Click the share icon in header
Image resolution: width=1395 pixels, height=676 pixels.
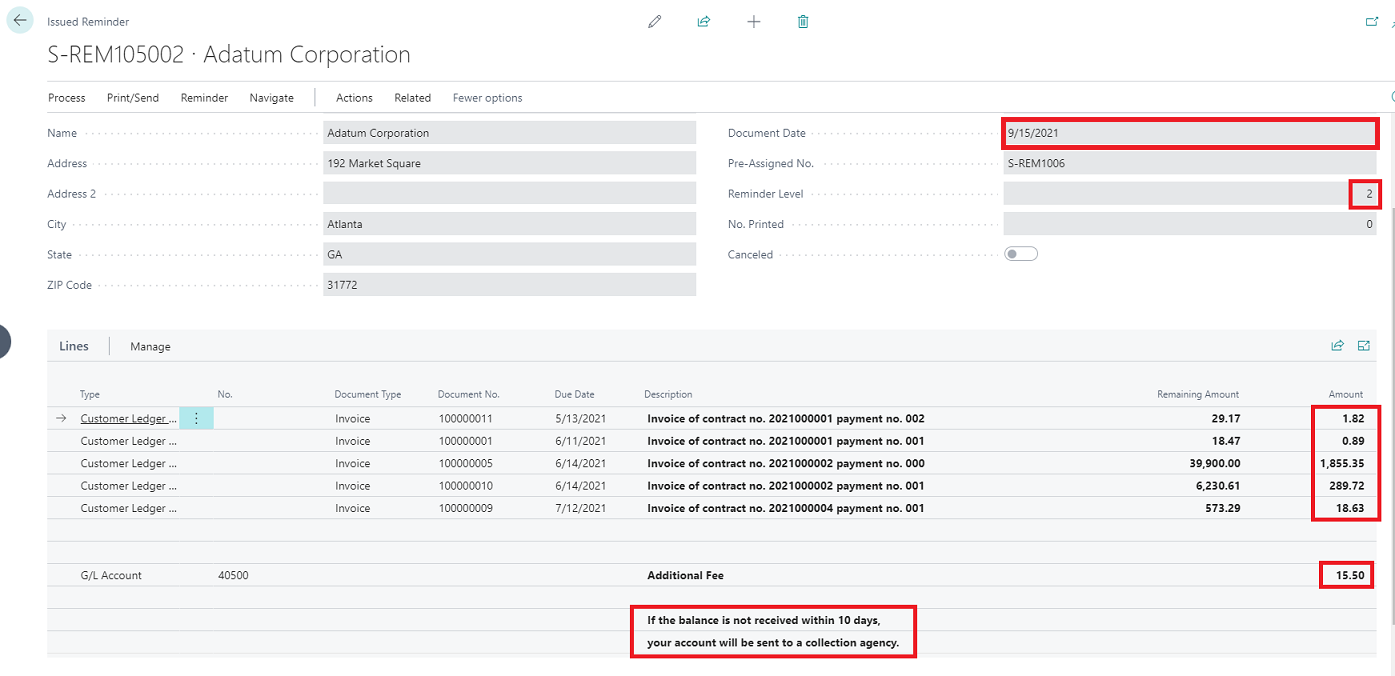click(x=704, y=21)
